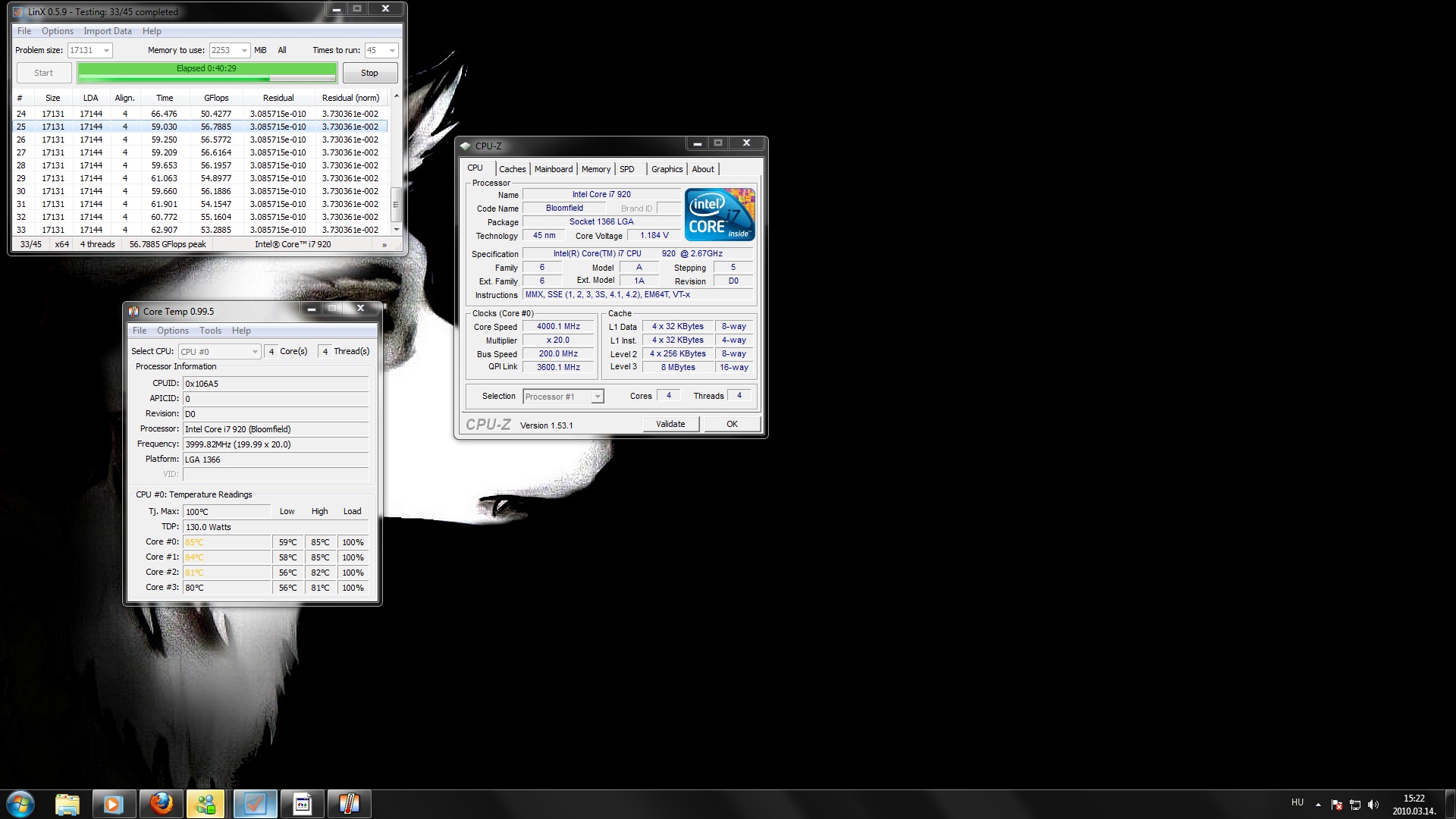The width and height of the screenshot is (1456, 819).
Task: Click the volume speaker tray icon
Action: (x=1373, y=805)
